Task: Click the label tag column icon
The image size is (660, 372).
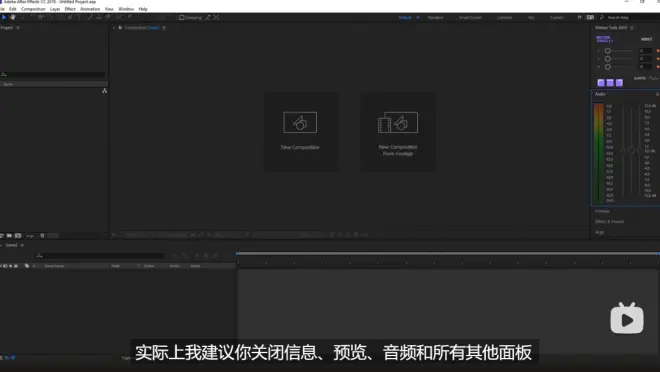Action: tap(27, 266)
